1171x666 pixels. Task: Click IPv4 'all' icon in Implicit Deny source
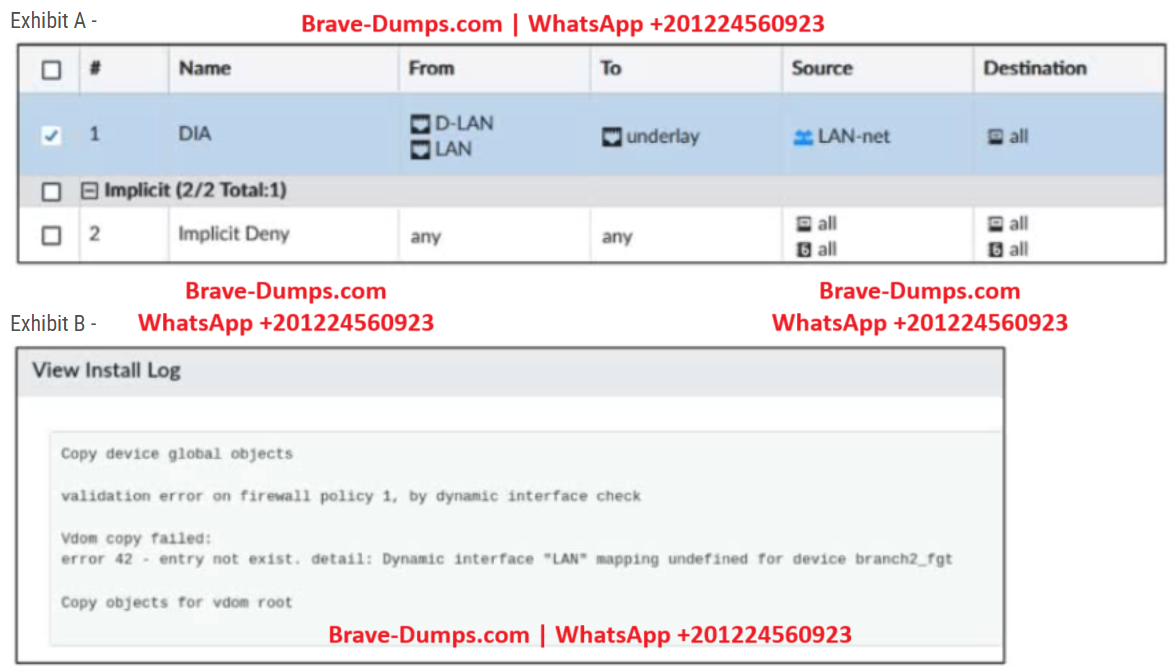(x=803, y=224)
